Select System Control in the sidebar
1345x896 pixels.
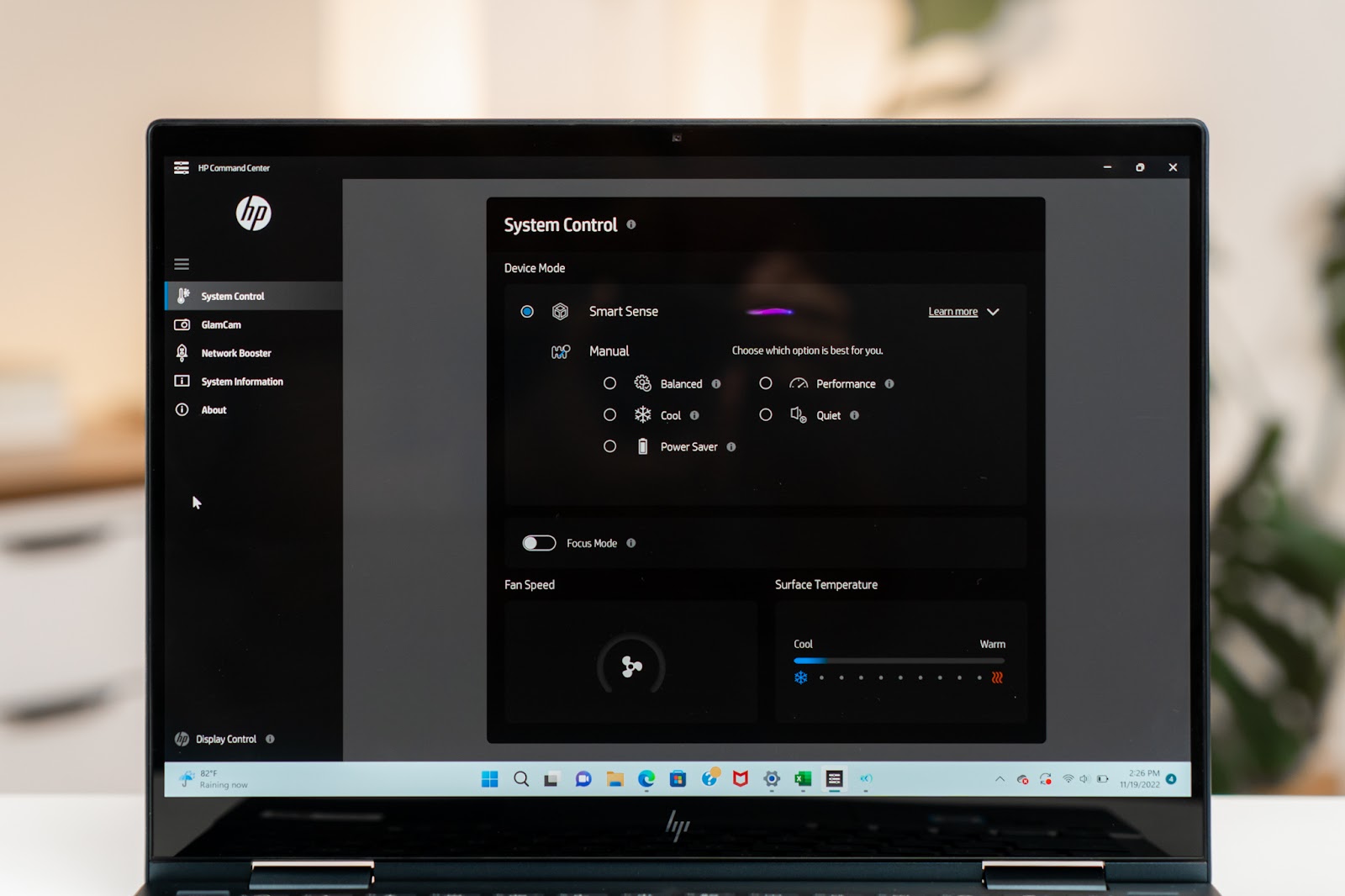[x=254, y=296]
